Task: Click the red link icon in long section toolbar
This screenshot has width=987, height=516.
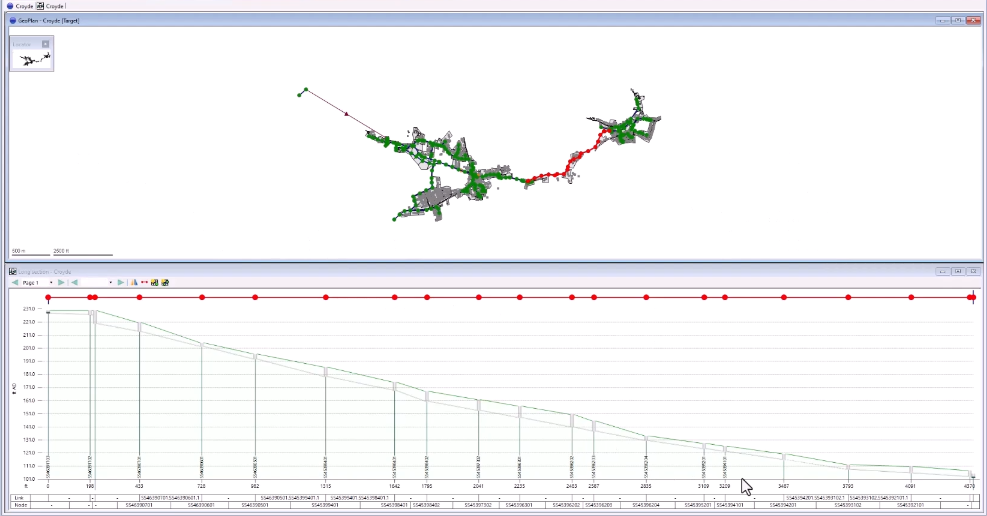Action: pyautogui.click(x=144, y=283)
